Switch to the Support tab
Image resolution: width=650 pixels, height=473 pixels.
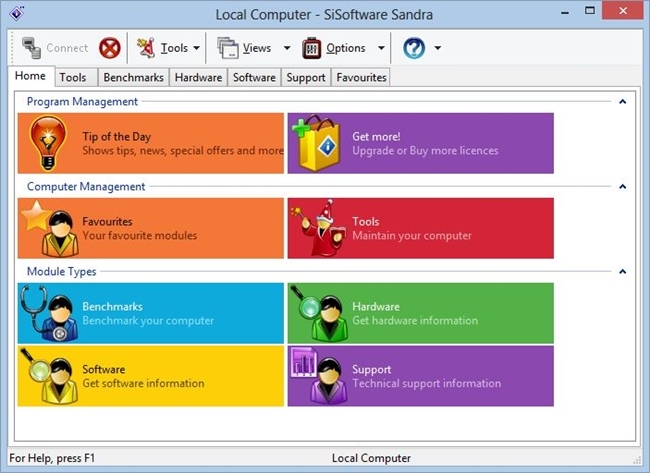click(x=306, y=78)
